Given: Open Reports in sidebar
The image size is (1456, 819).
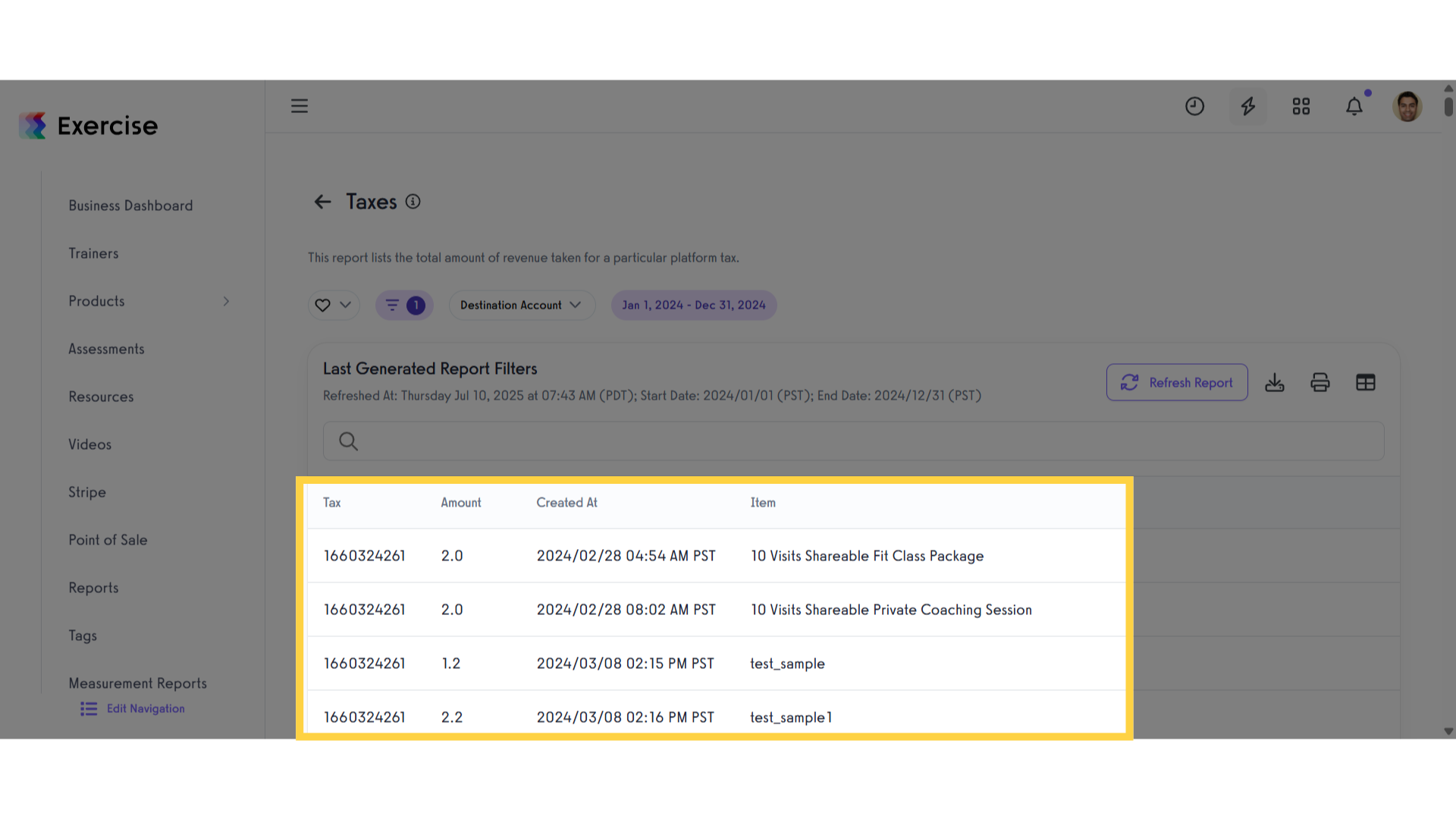Looking at the screenshot, I should (93, 588).
